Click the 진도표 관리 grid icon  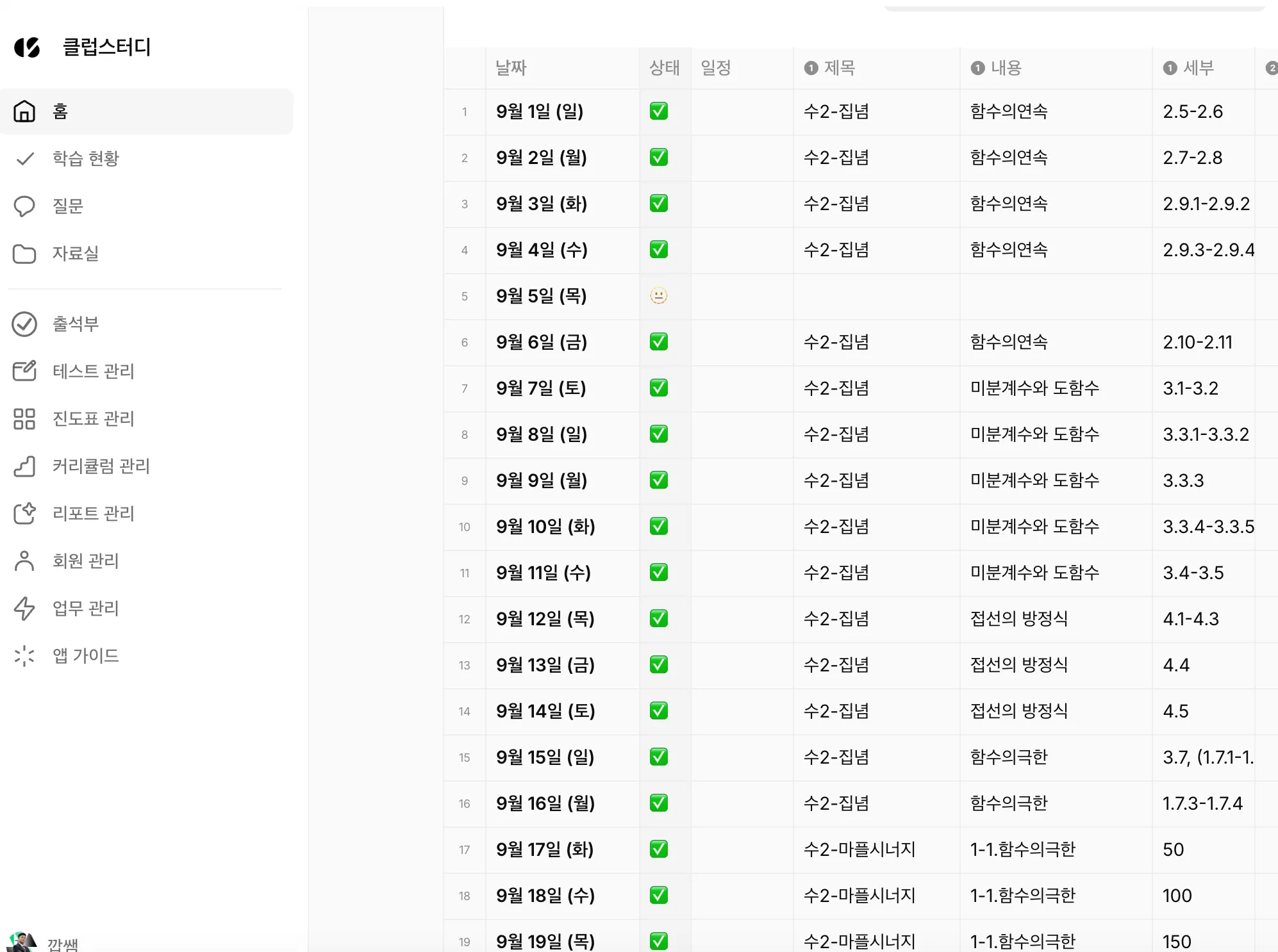tap(24, 419)
